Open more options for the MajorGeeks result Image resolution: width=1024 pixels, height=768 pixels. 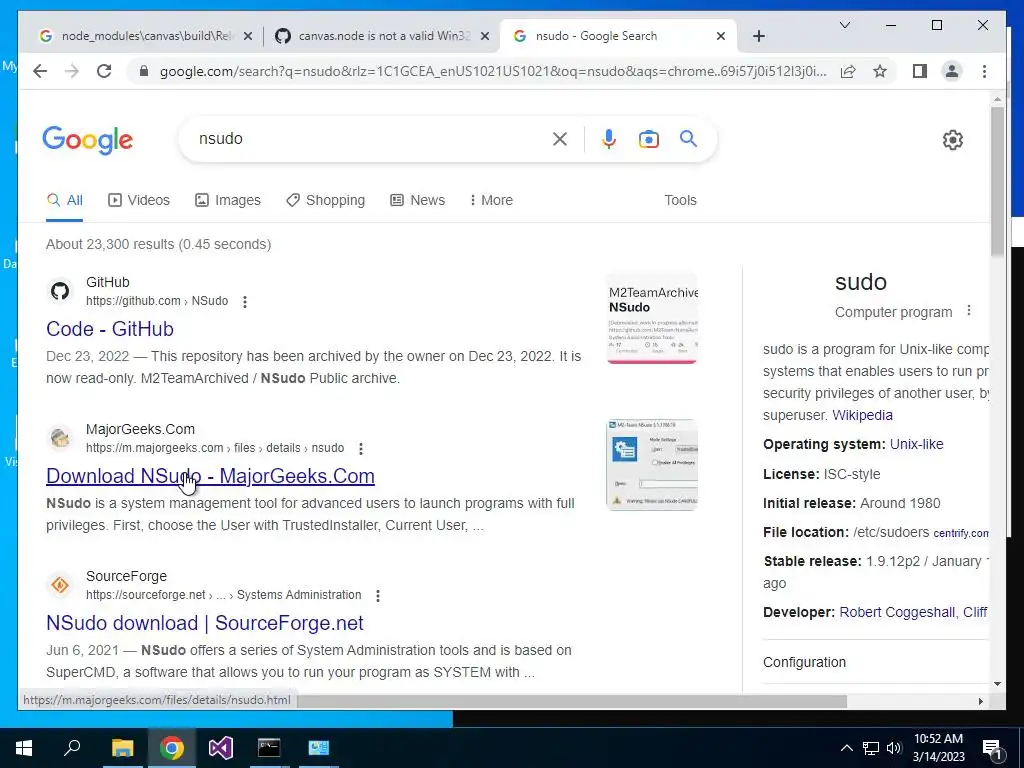[360, 449]
